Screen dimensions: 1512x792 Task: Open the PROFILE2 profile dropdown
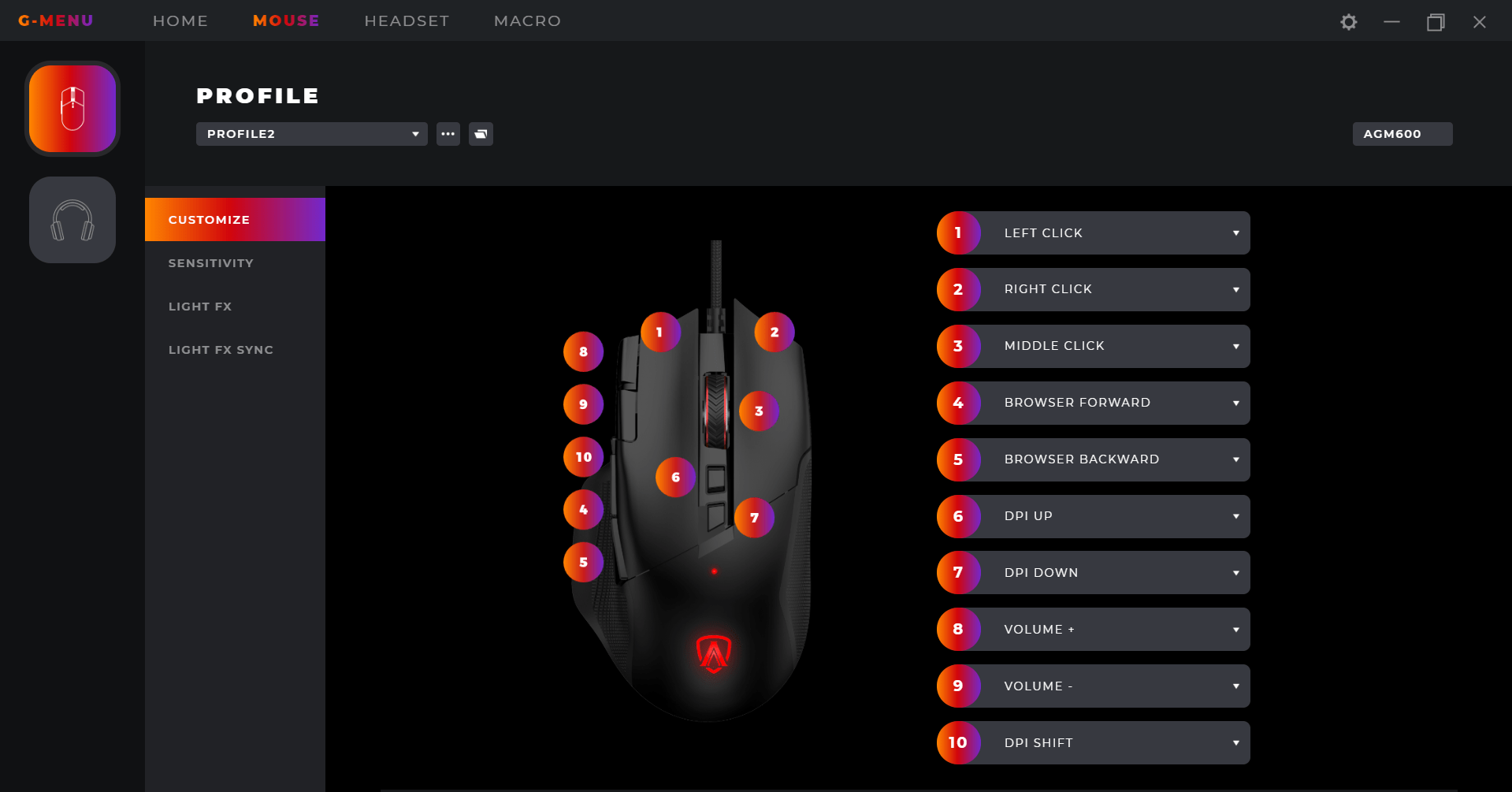point(312,134)
